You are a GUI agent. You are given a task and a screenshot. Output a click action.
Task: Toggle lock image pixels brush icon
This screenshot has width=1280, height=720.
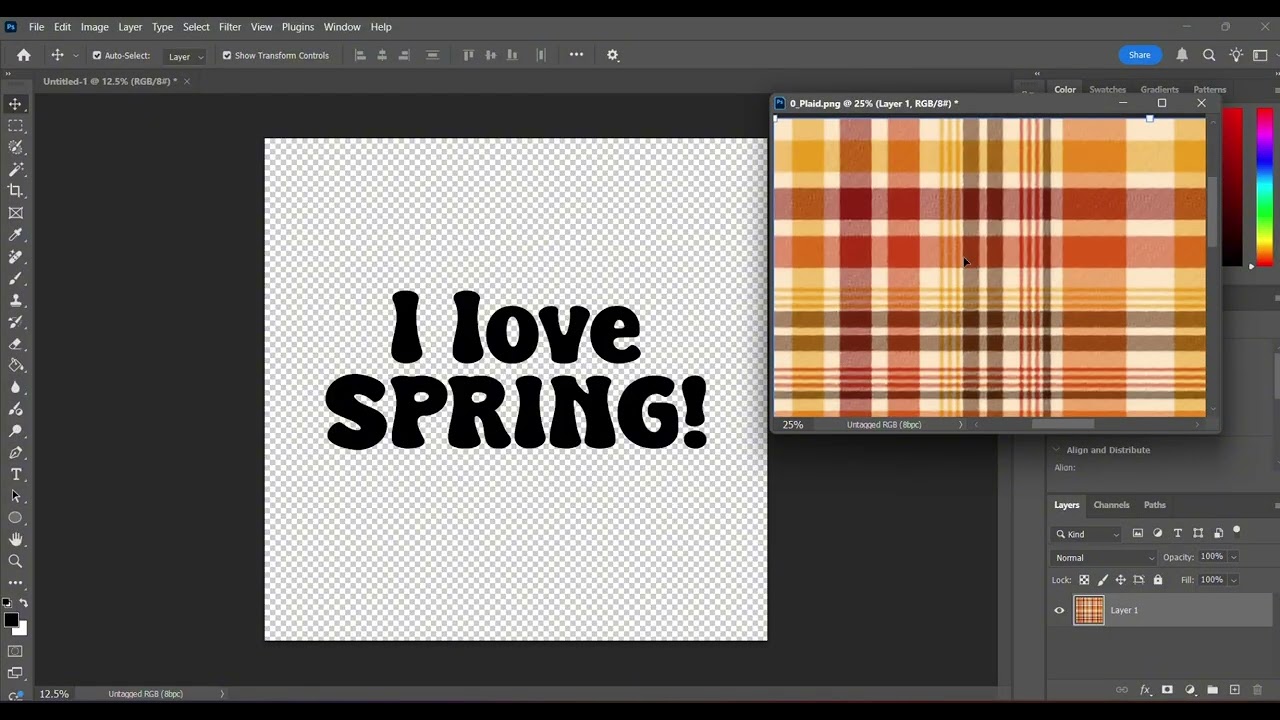pos(1103,580)
